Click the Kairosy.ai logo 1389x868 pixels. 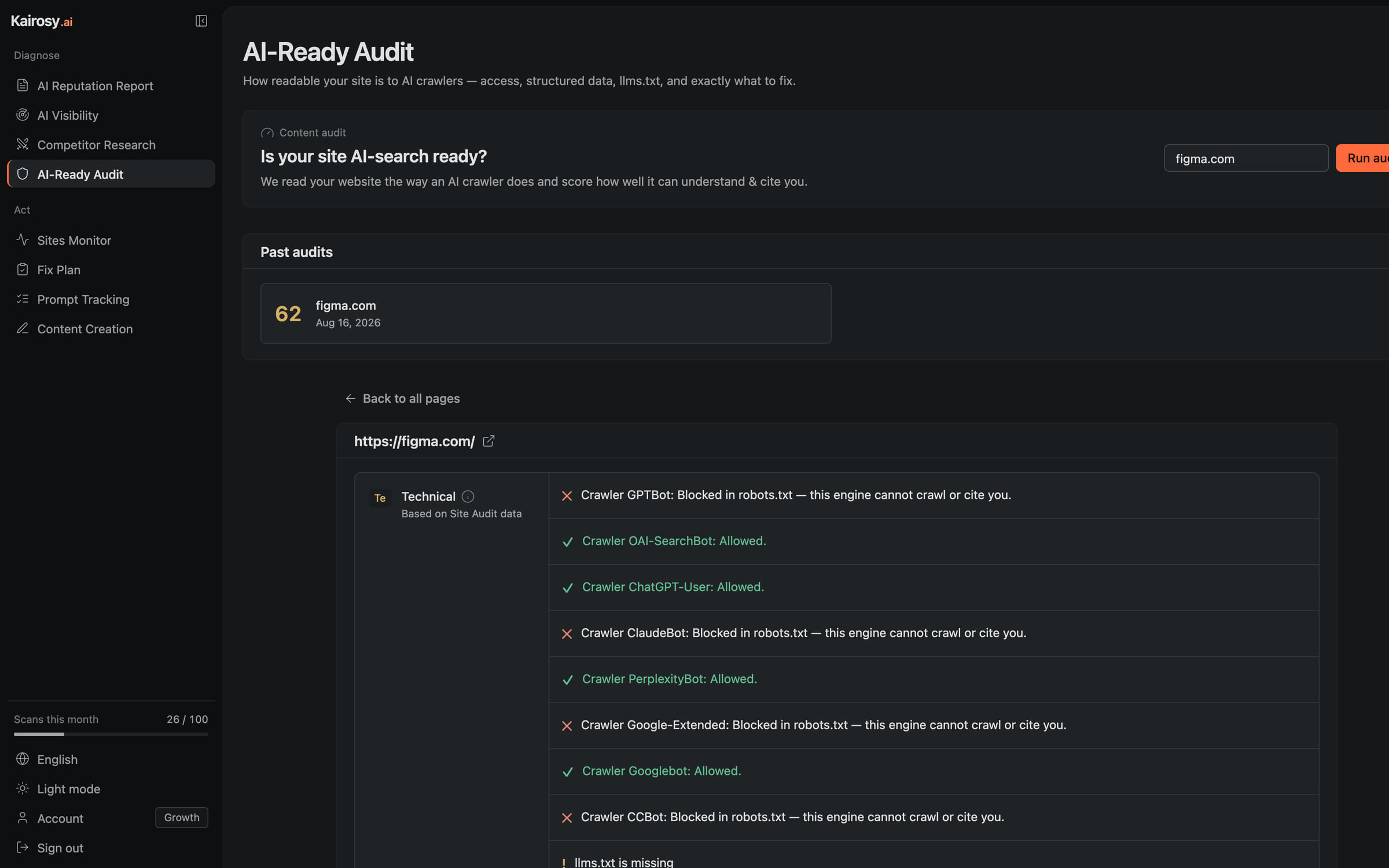pos(42,21)
